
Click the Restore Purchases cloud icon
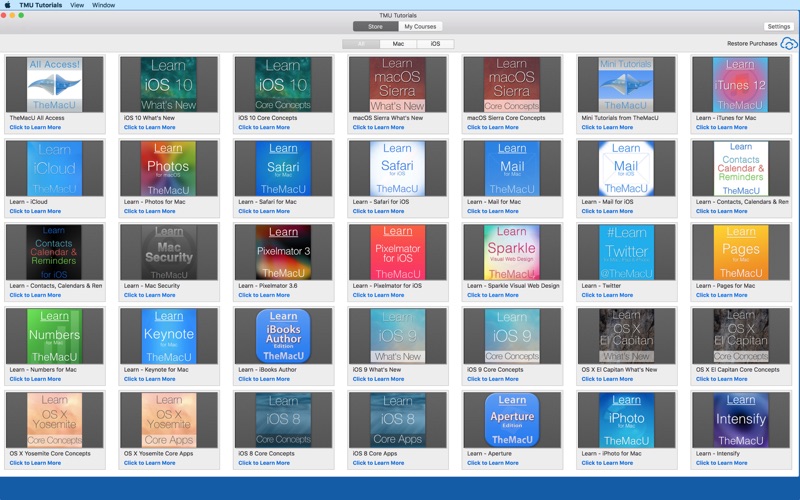point(789,44)
